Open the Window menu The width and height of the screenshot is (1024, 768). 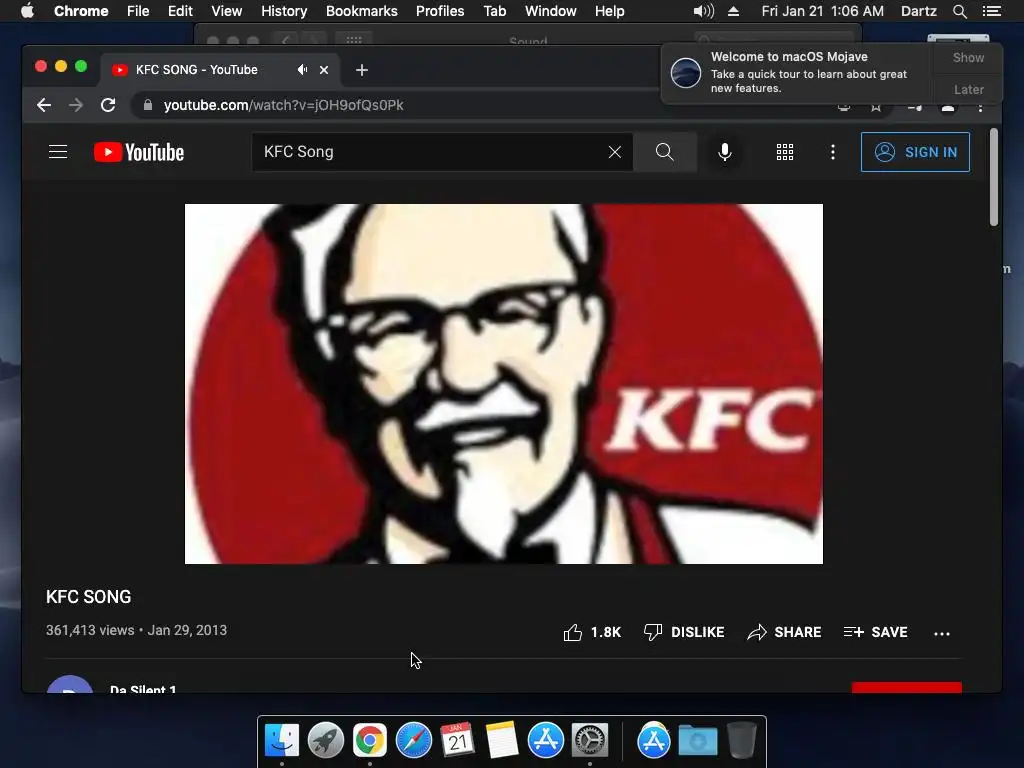(x=551, y=11)
